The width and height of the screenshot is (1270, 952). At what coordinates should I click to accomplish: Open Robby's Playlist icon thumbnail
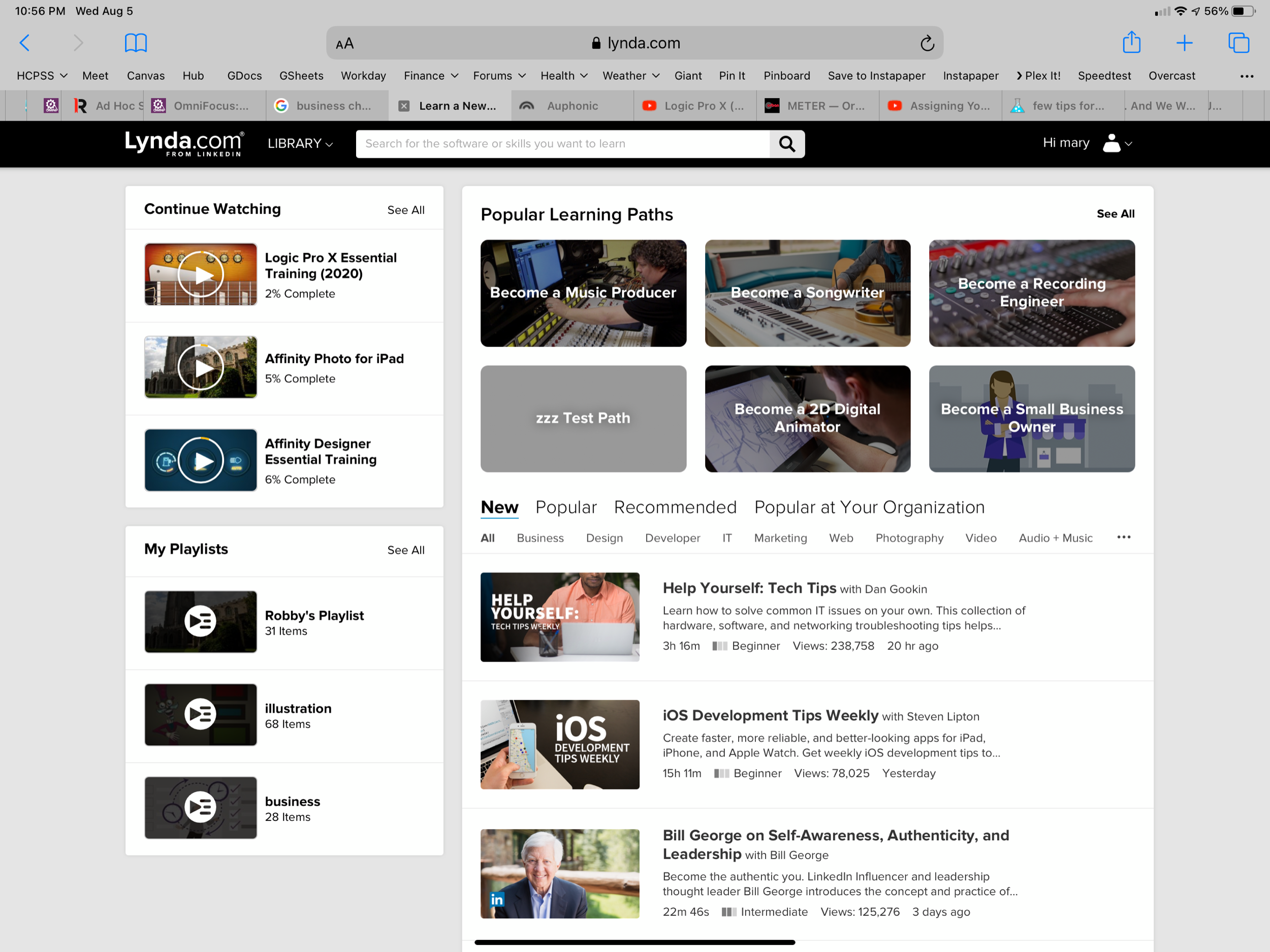(x=200, y=622)
